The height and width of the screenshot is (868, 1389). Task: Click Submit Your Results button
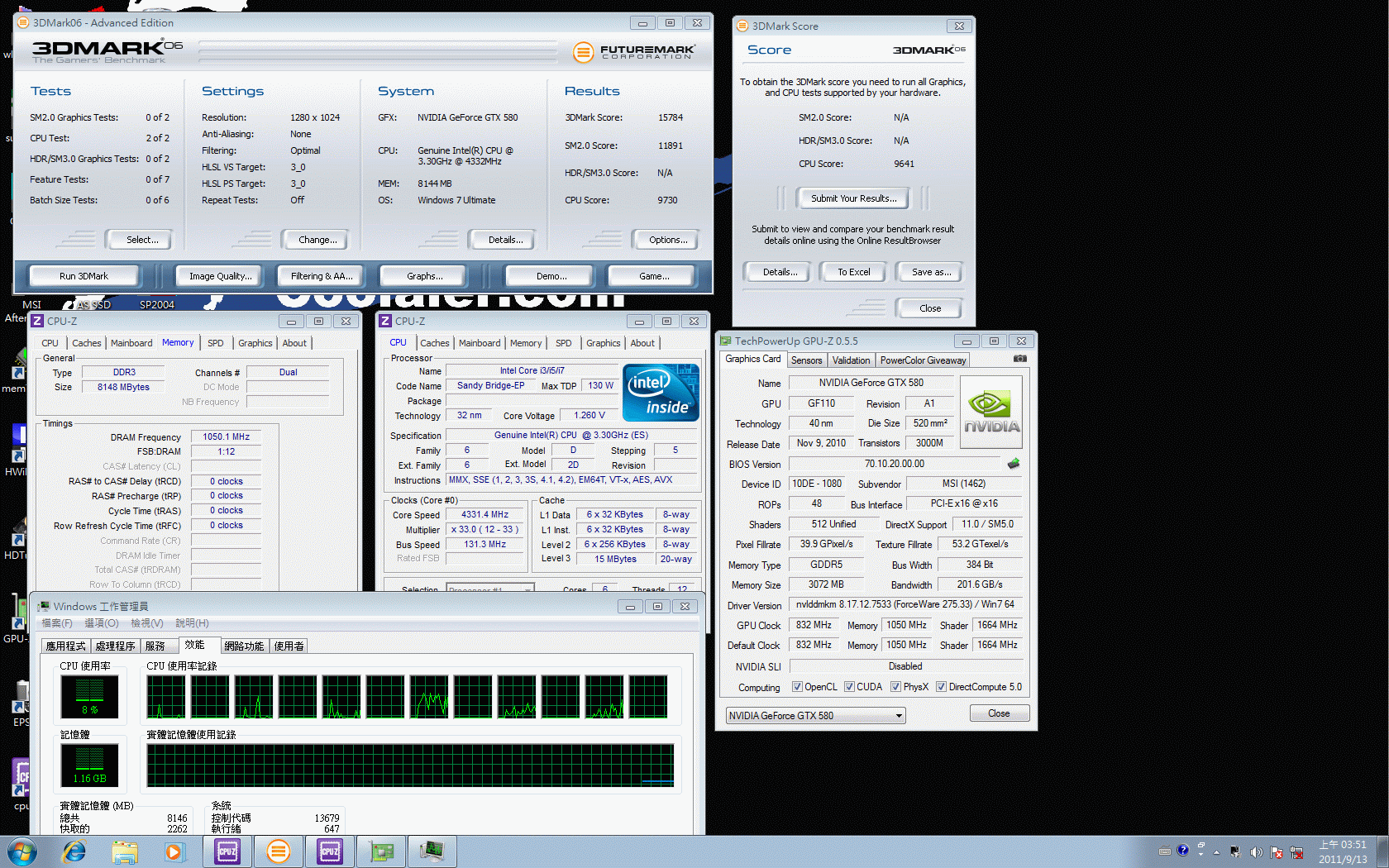853,198
